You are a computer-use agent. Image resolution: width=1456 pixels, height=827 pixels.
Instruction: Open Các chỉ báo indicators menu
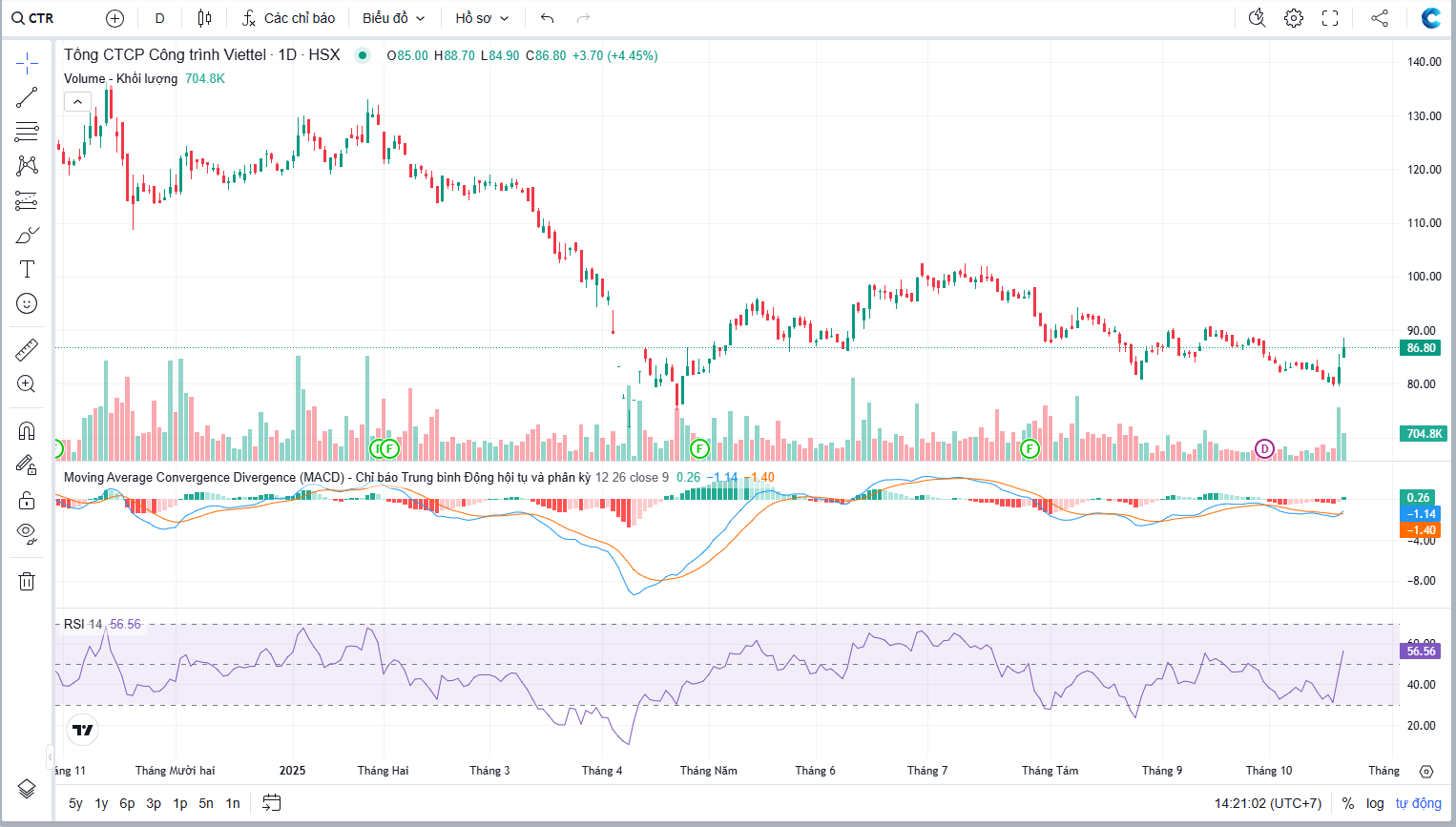click(x=288, y=18)
